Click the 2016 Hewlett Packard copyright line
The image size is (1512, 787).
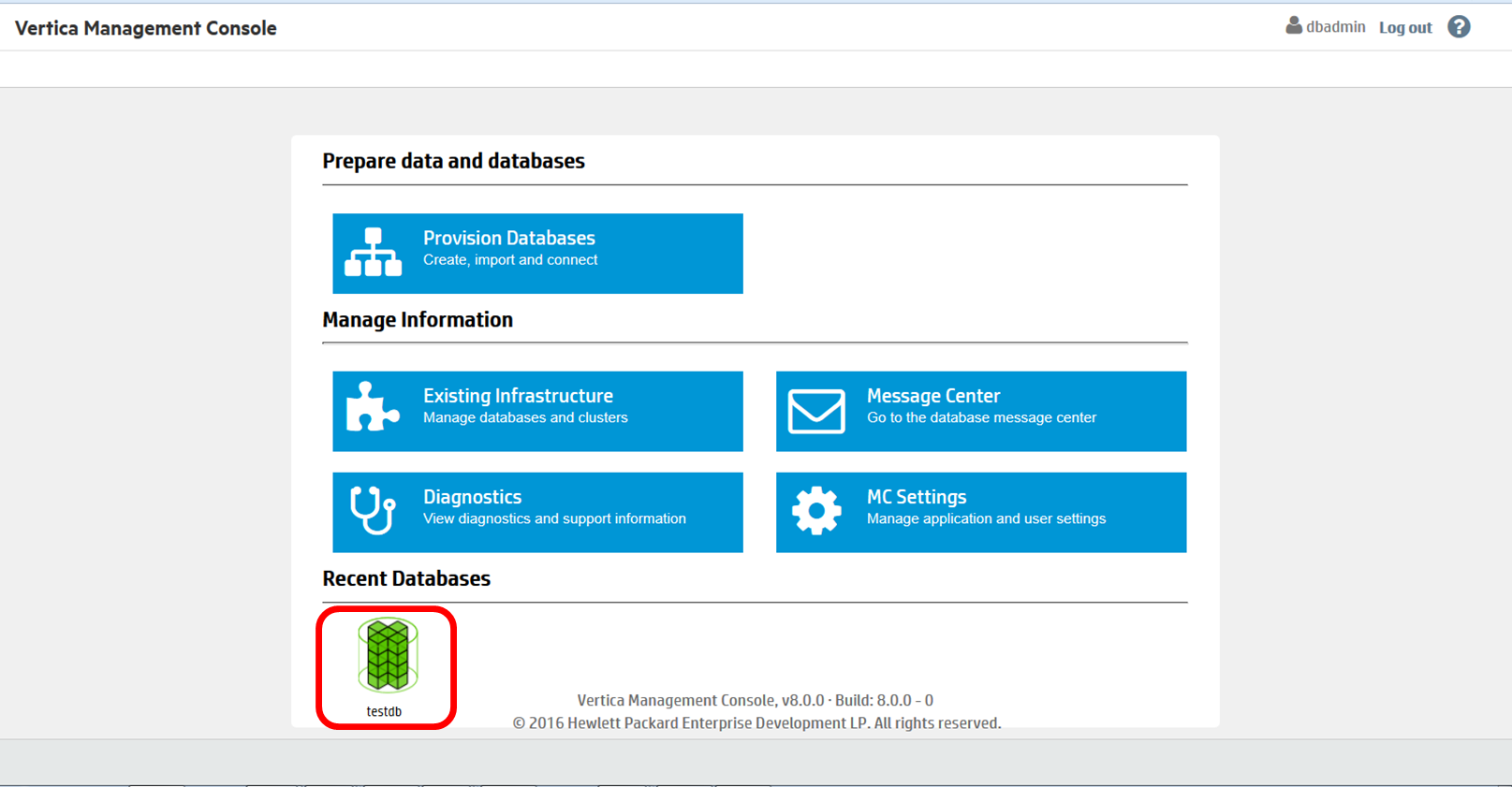point(756,722)
